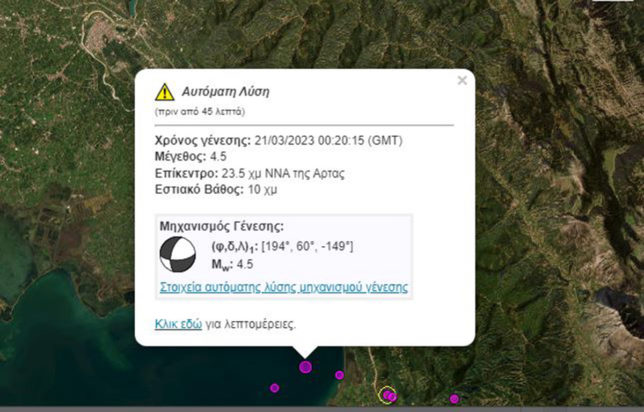Click the Αυτόματη Λύση popup title
This screenshot has height=412, width=644.
point(225,91)
